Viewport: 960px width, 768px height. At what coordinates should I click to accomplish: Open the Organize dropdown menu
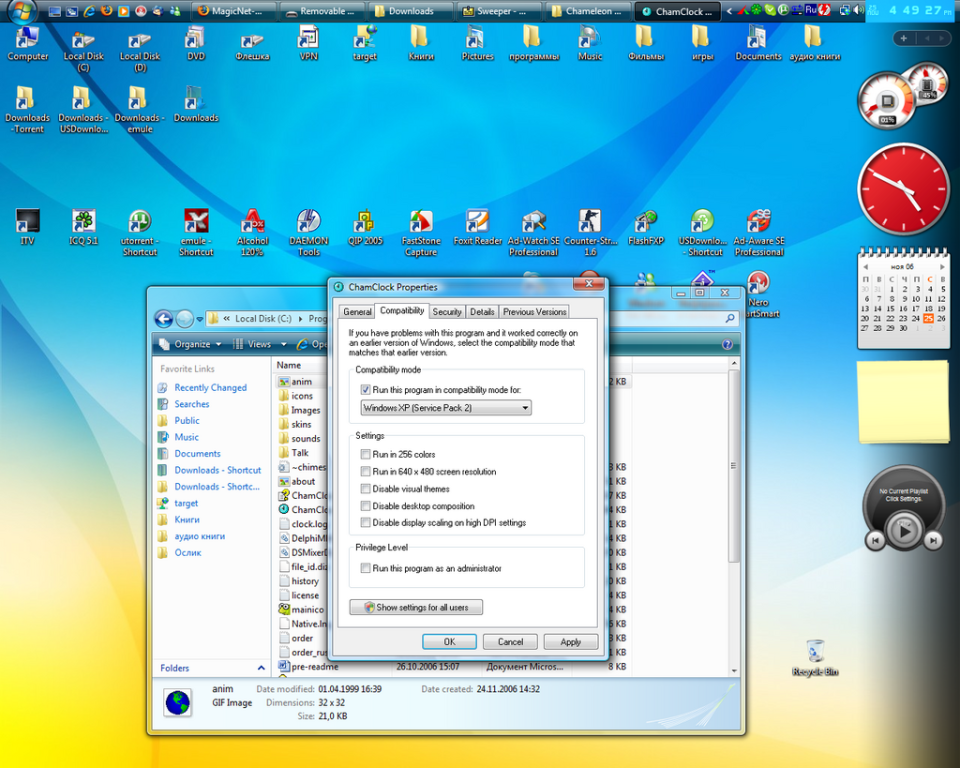190,344
